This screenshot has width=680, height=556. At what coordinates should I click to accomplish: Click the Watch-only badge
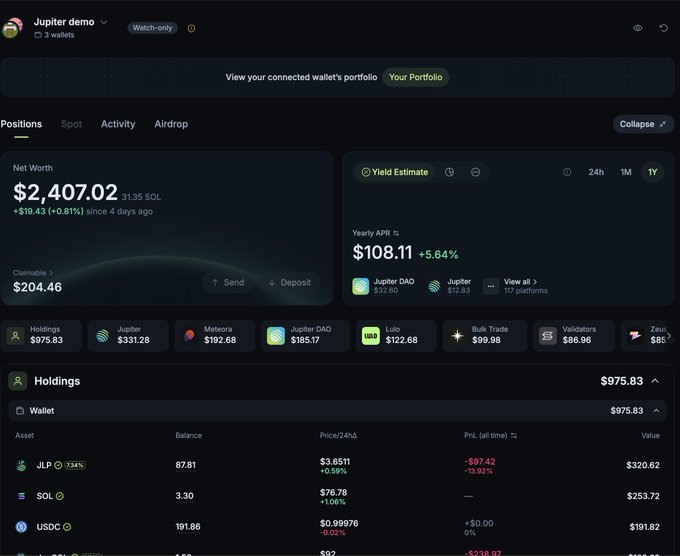(152, 28)
